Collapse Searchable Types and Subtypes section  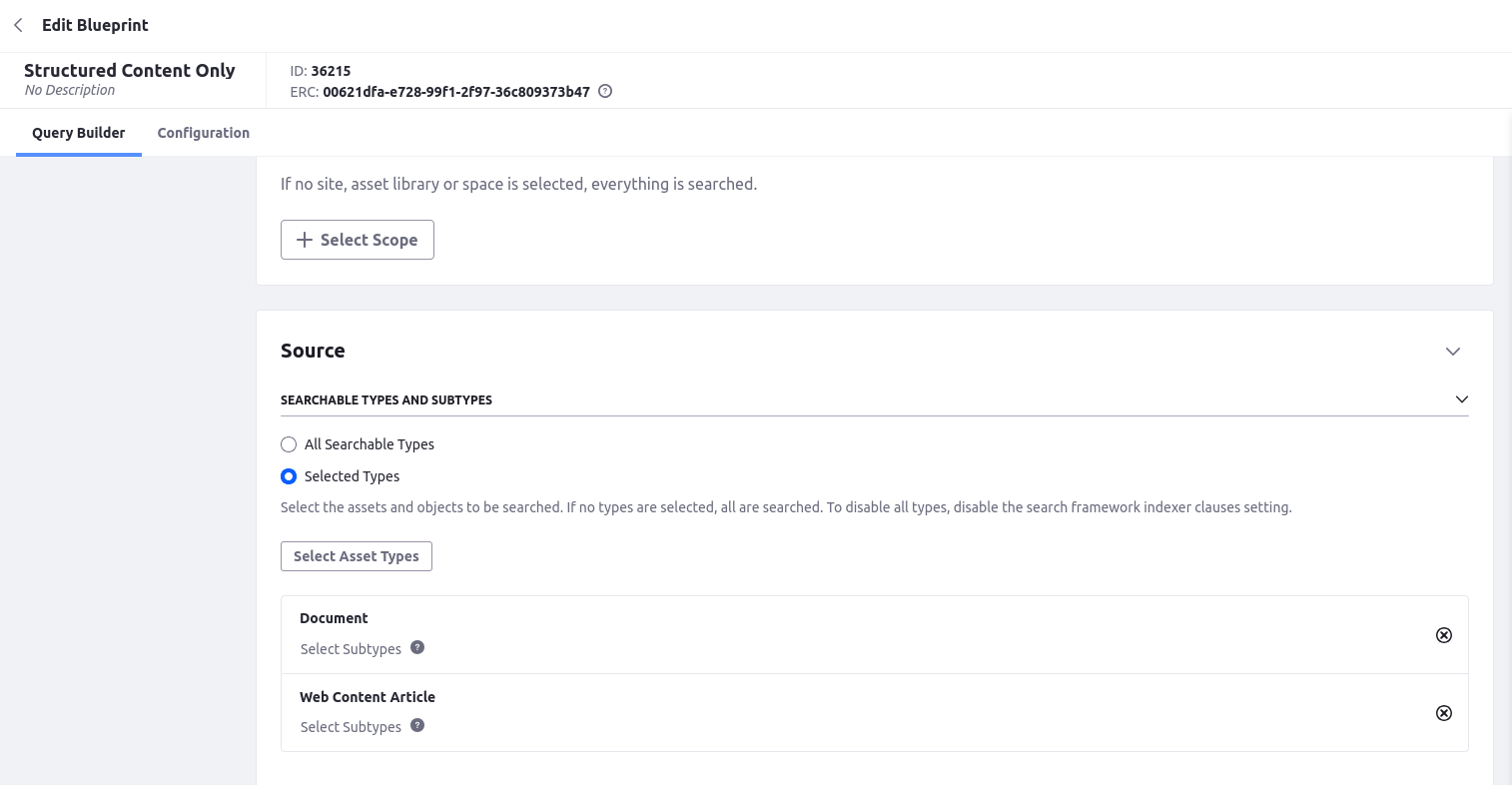1462,399
